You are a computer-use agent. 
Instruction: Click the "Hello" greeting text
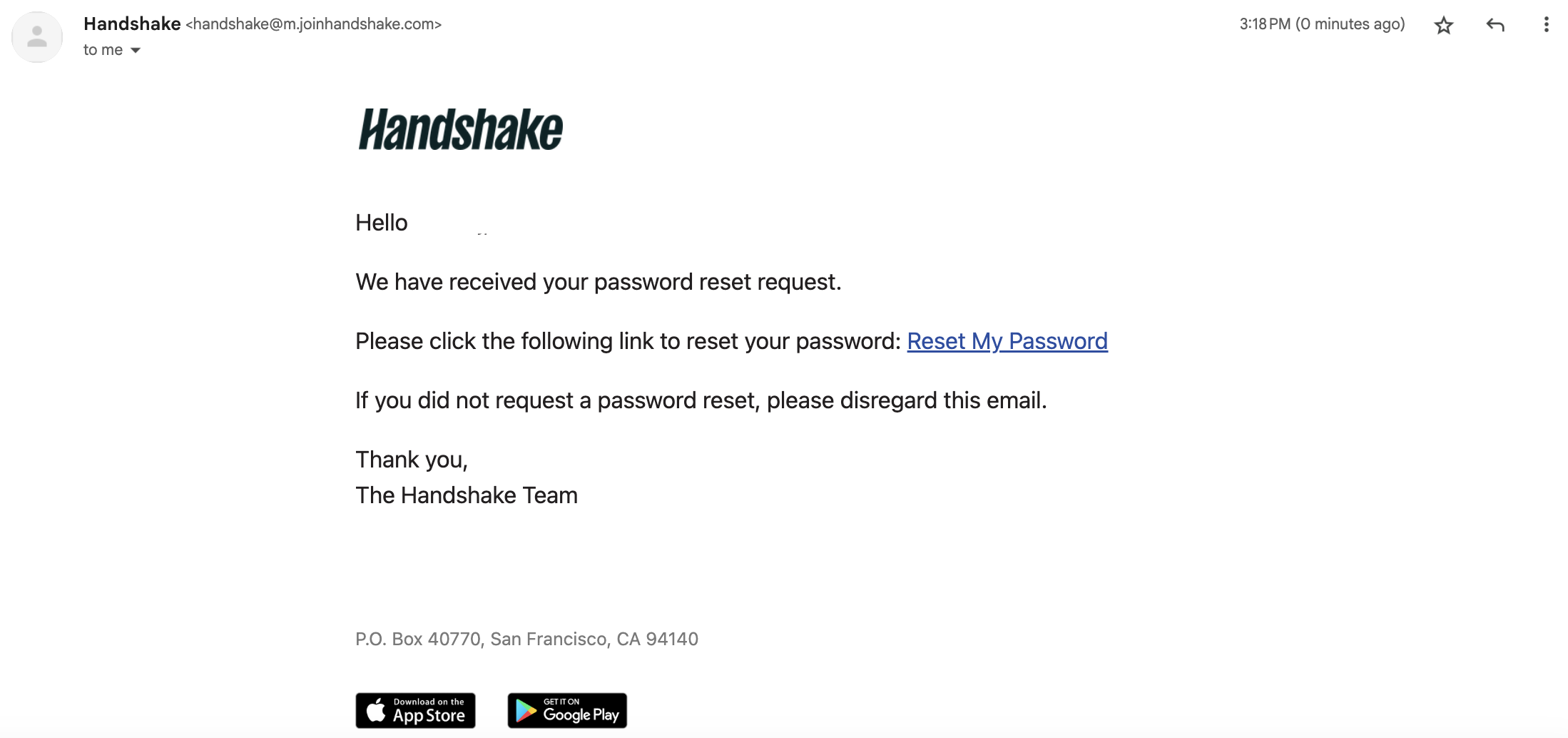382,223
